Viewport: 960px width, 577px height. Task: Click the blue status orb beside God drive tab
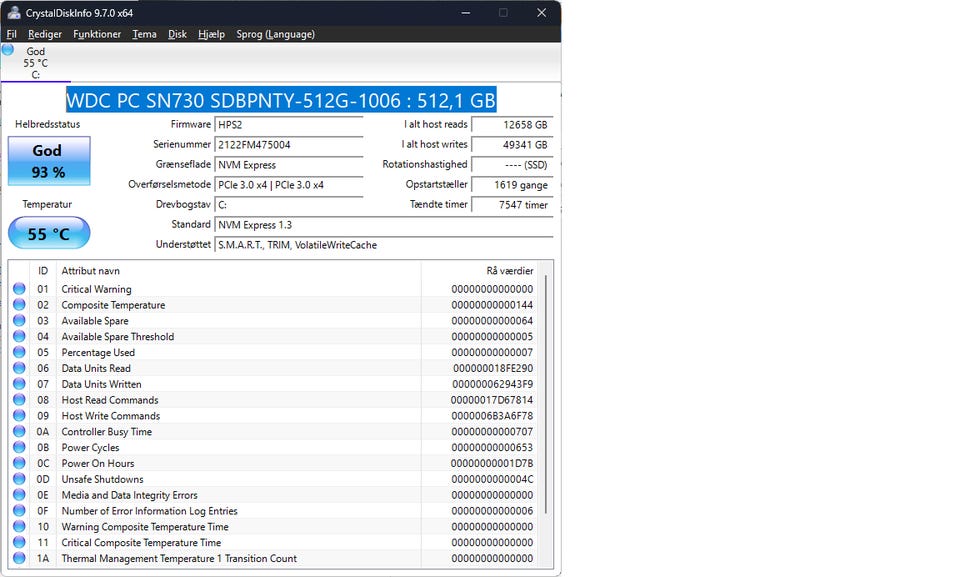pos(8,50)
